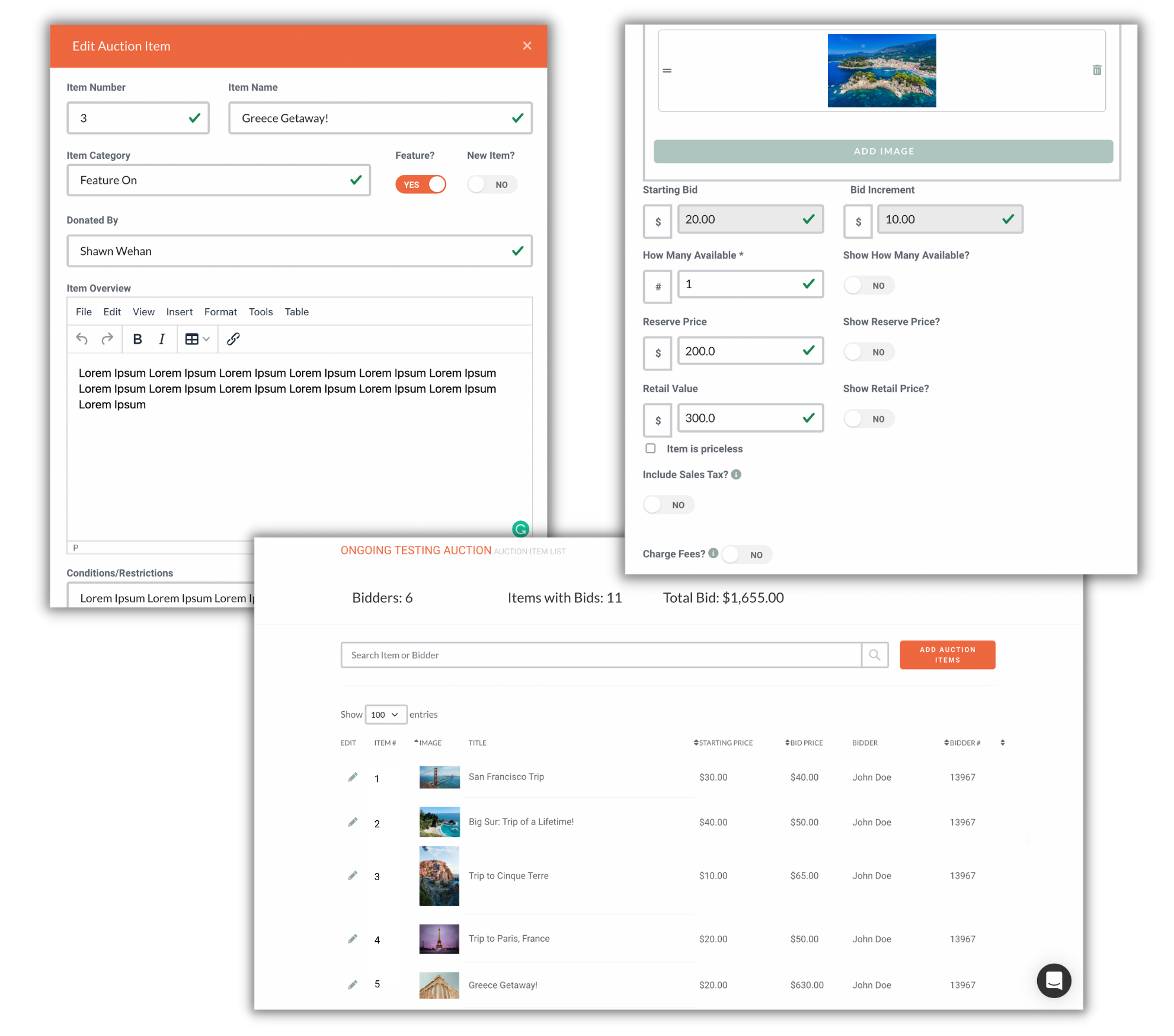Open the File menu in editor
1174x1036 pixels.
coord(84,312)
